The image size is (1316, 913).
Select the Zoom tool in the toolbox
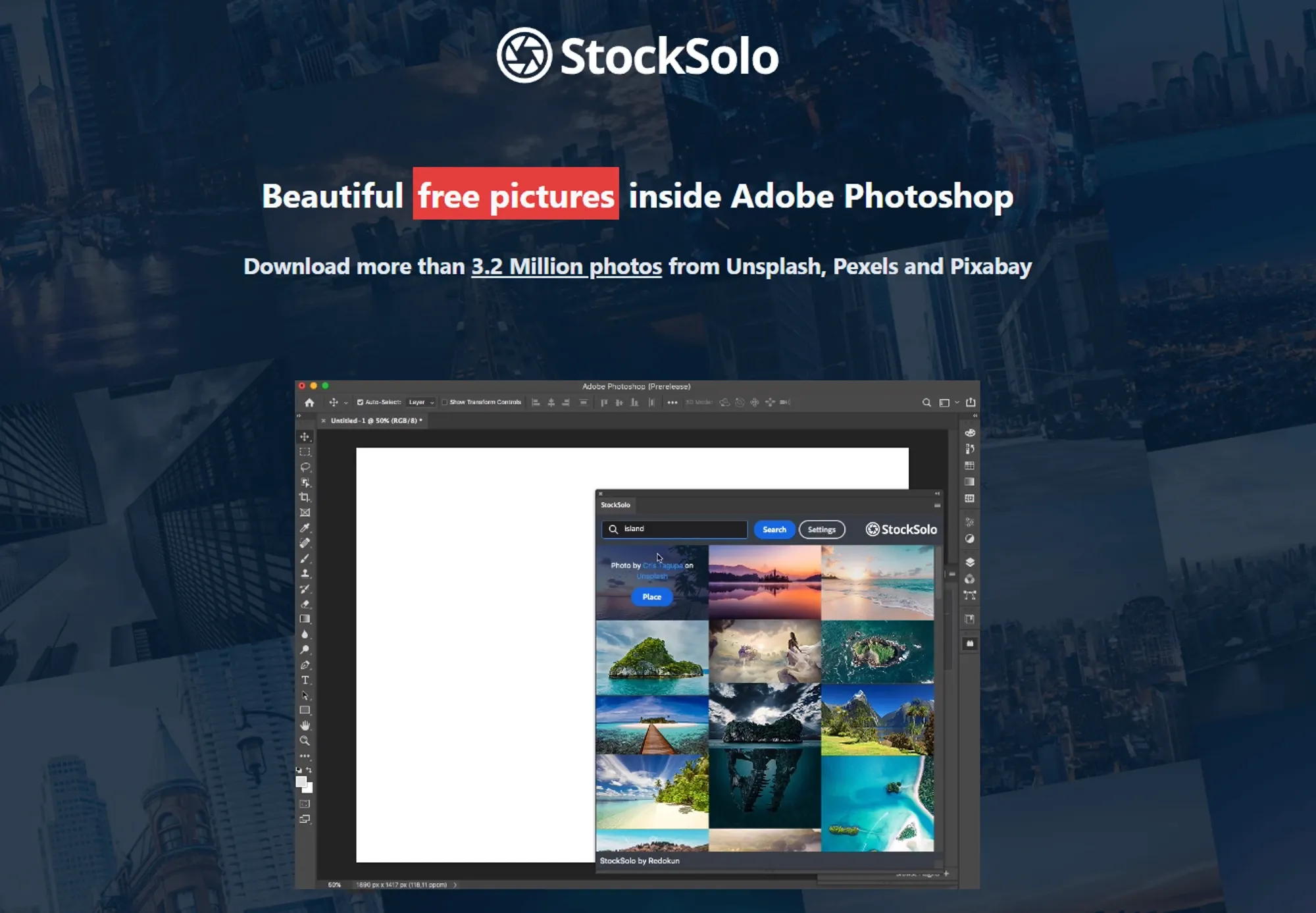(305, 741)
